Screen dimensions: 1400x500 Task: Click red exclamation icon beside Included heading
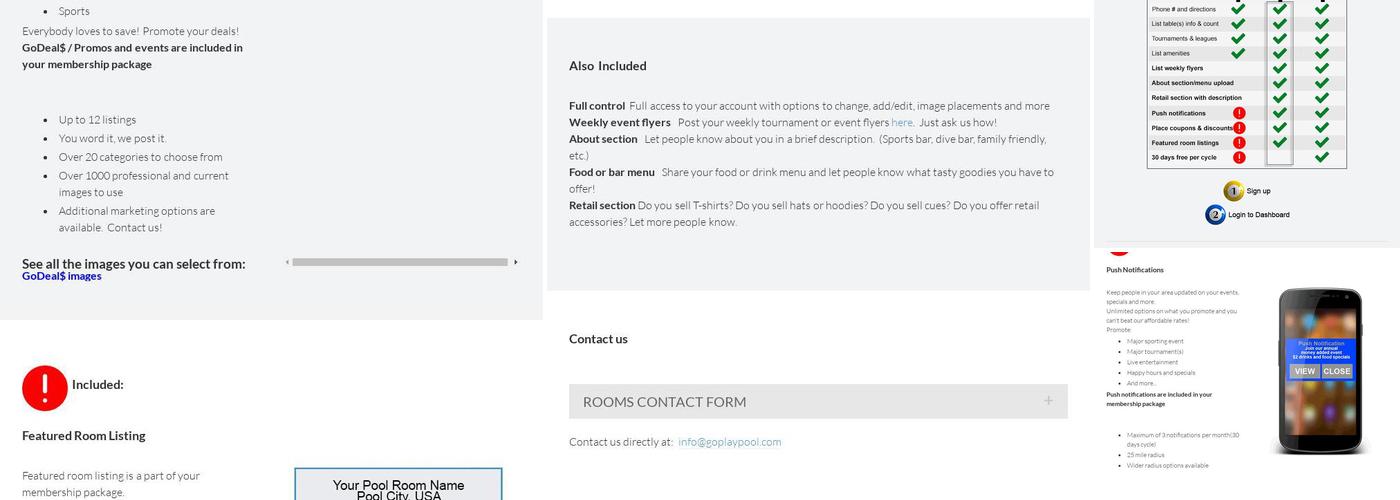point(45,388)
